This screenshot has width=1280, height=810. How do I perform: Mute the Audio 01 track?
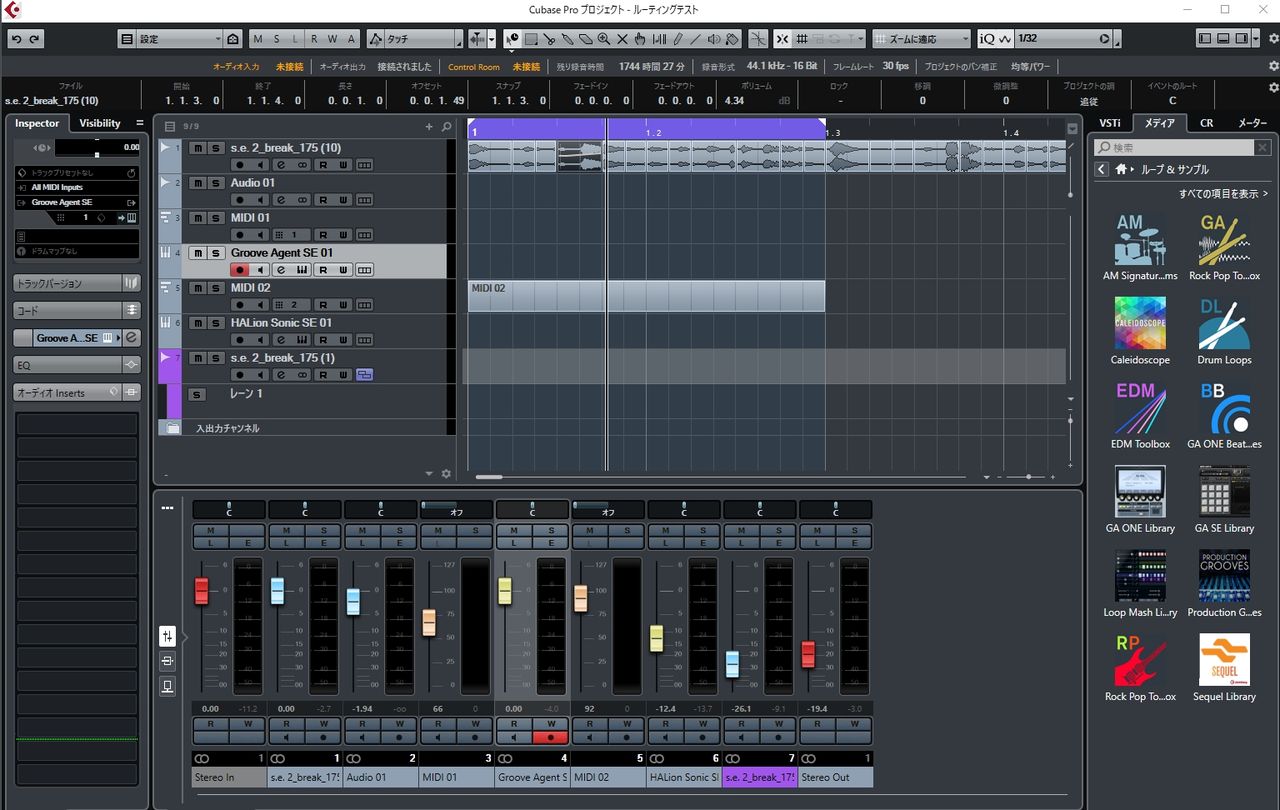[x=199, y=183]
